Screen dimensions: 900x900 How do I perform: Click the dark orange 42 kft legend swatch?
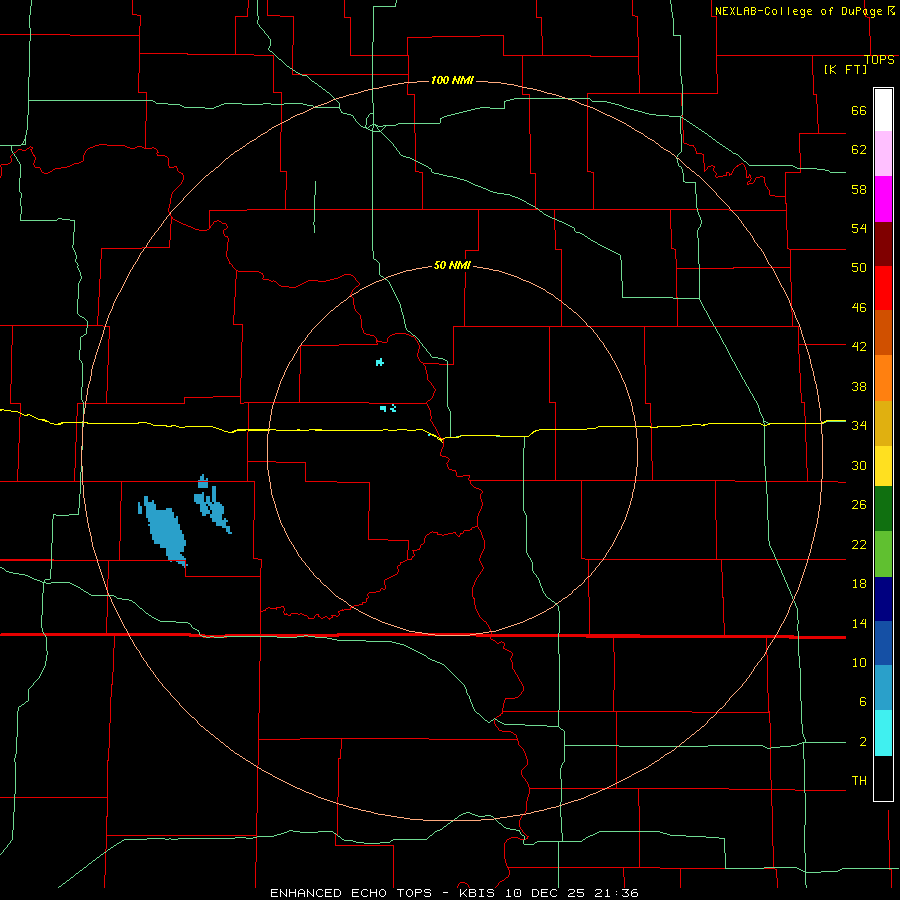click(x=883, y=332)
